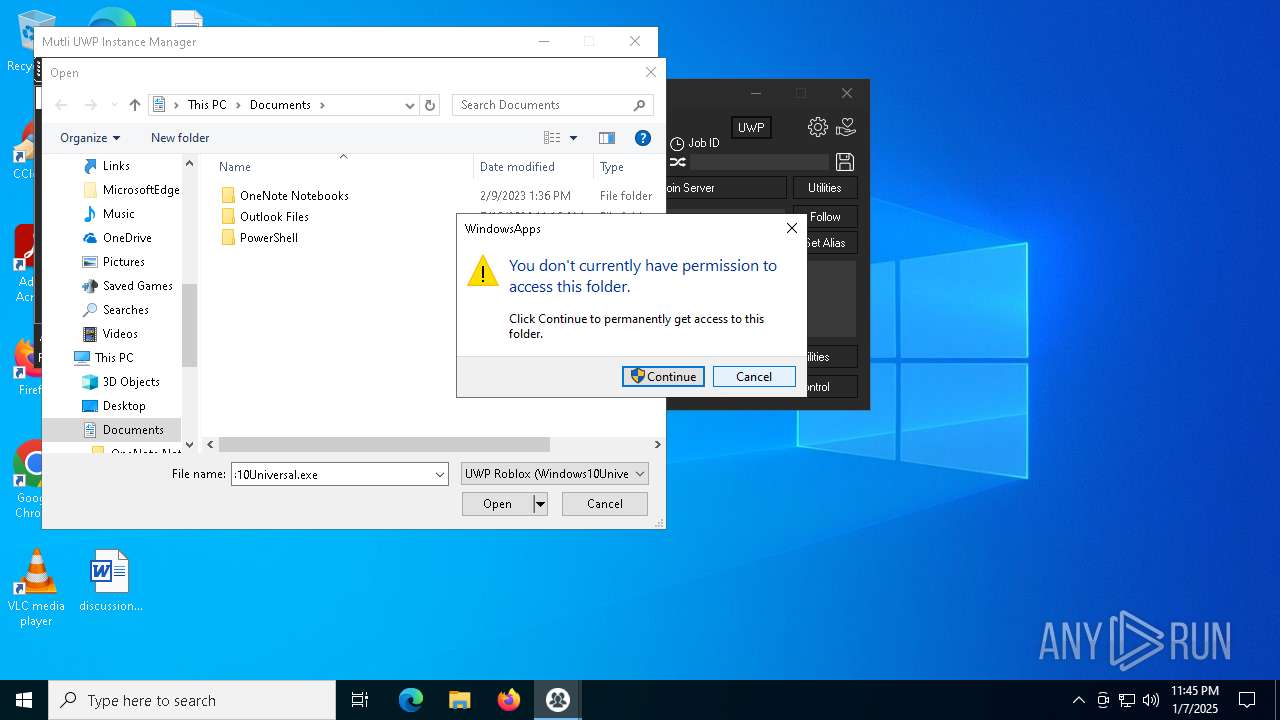Image resolution: width=1280 pixels, height=720 pixels.
Task: Launch Firefox from taskbar
Action: (x=509, y=700)
